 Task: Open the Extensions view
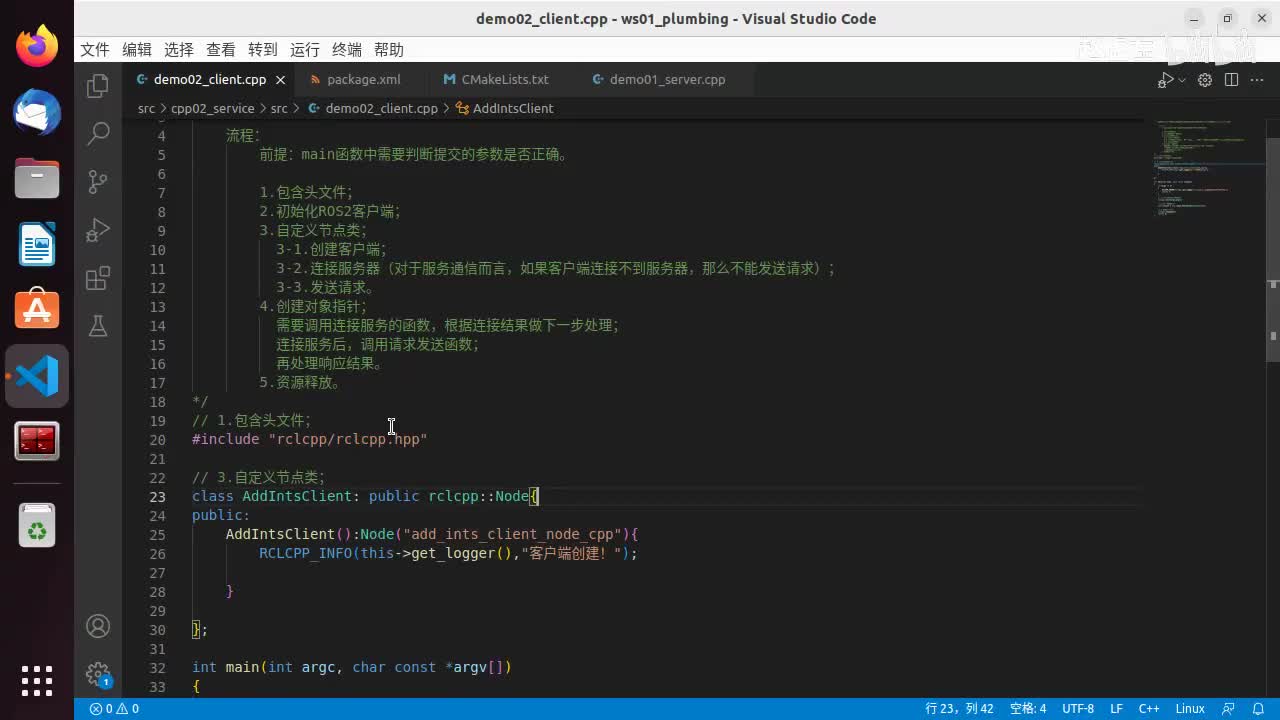[x=98, y=278]
